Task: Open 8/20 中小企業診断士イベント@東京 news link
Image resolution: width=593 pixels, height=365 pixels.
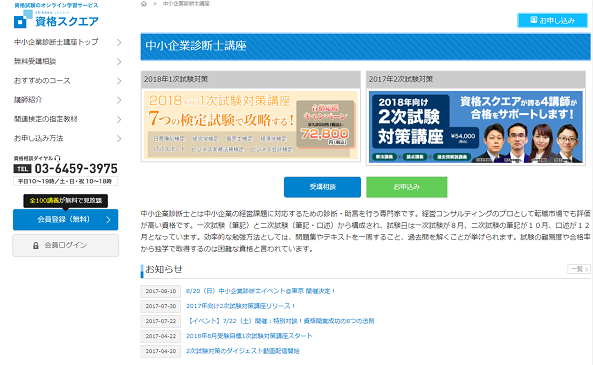Action: coord(260,291)
